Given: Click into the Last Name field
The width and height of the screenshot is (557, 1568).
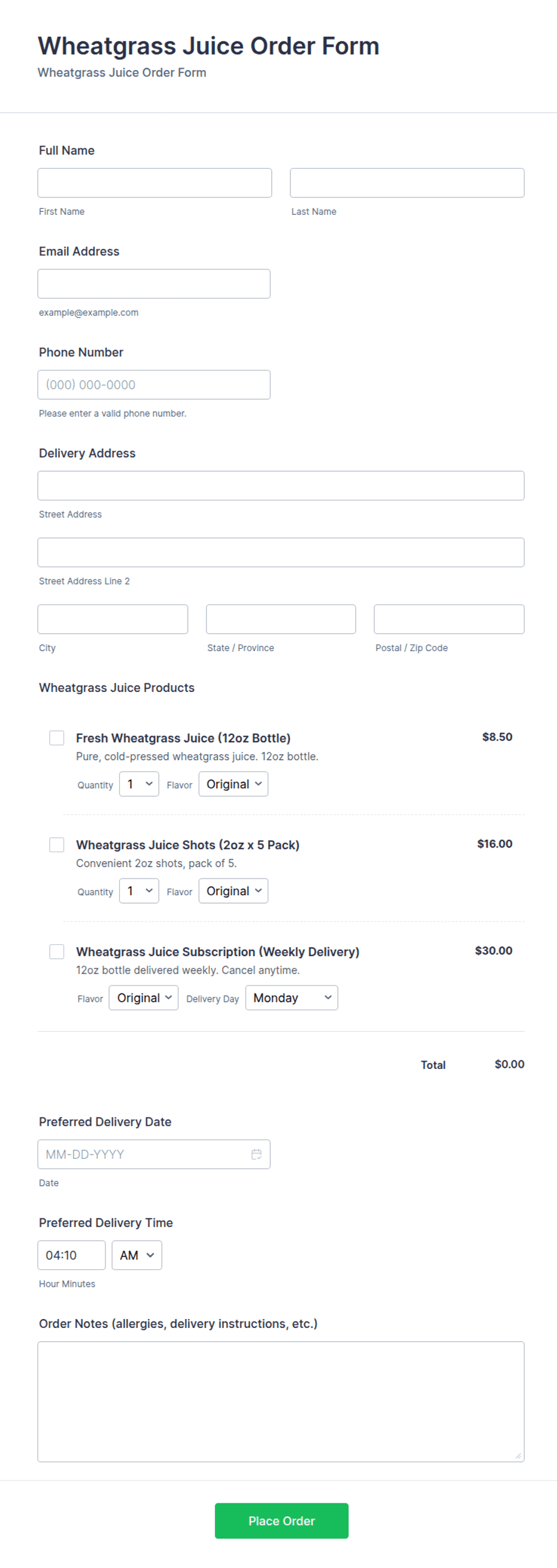Looking at the screenshot, I should (x=407, y=183).
